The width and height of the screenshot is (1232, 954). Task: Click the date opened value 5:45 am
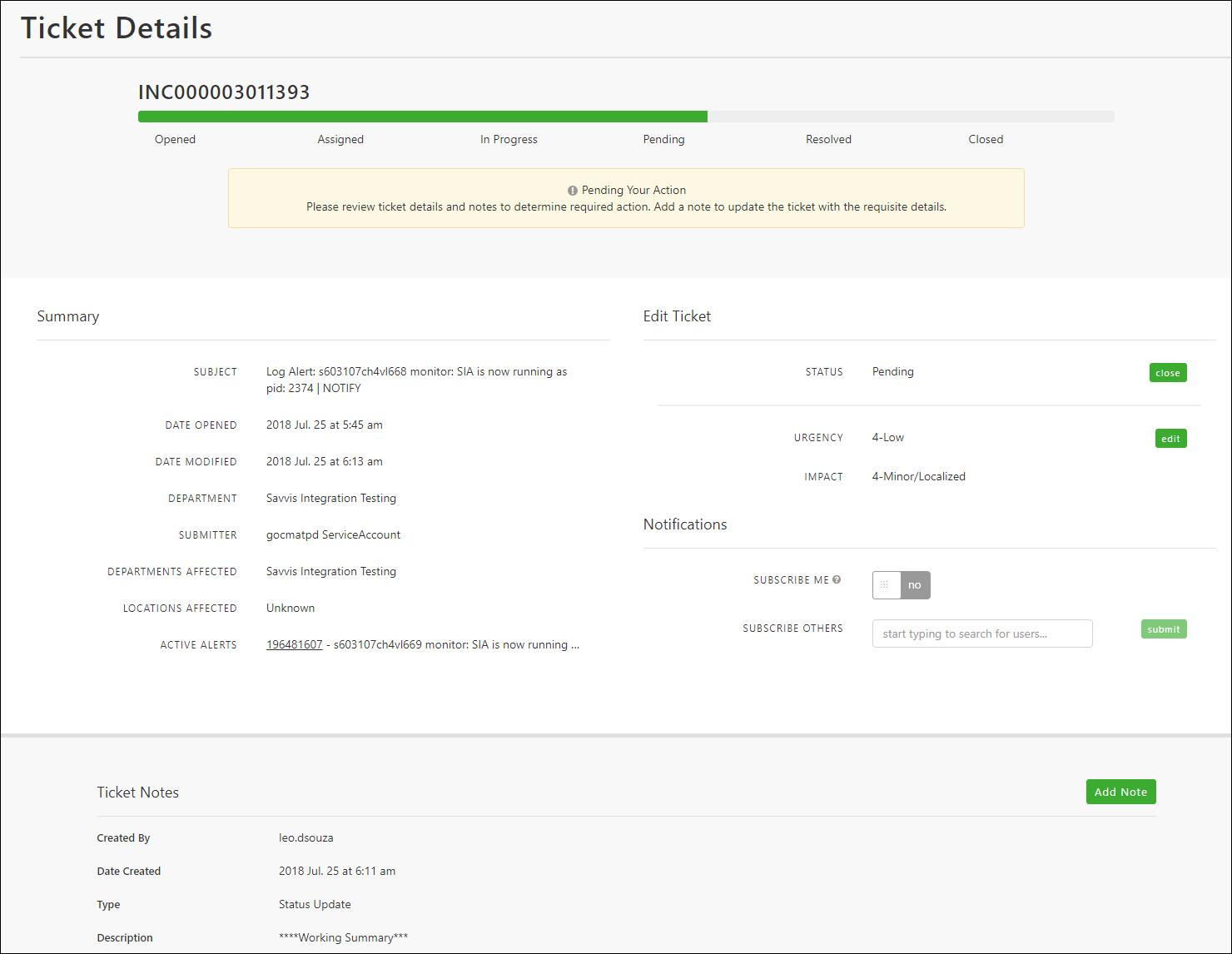point(325,425)
